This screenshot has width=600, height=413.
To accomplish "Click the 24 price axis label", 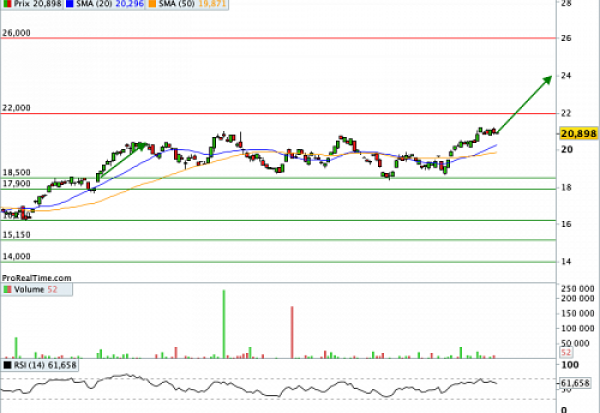I will click(566, 75).
